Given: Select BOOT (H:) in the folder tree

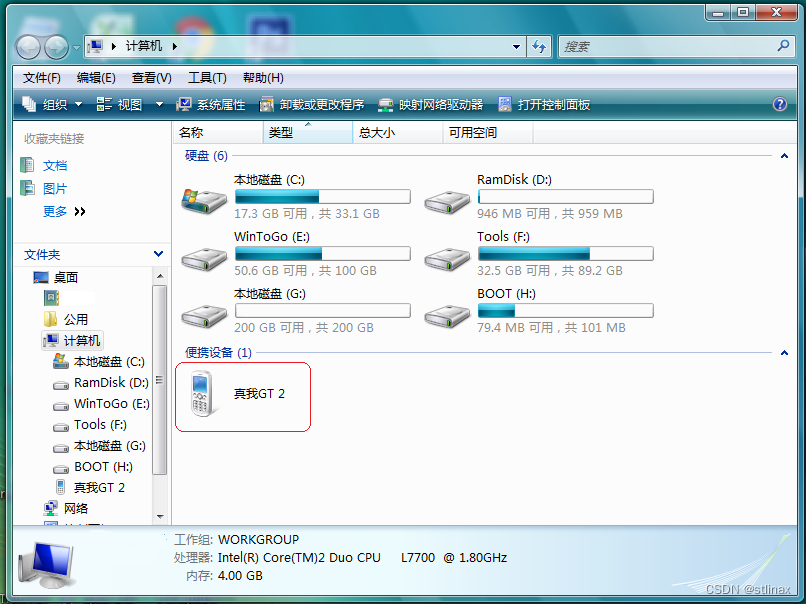Looking at the screenshot, I should tap(103, 467).
